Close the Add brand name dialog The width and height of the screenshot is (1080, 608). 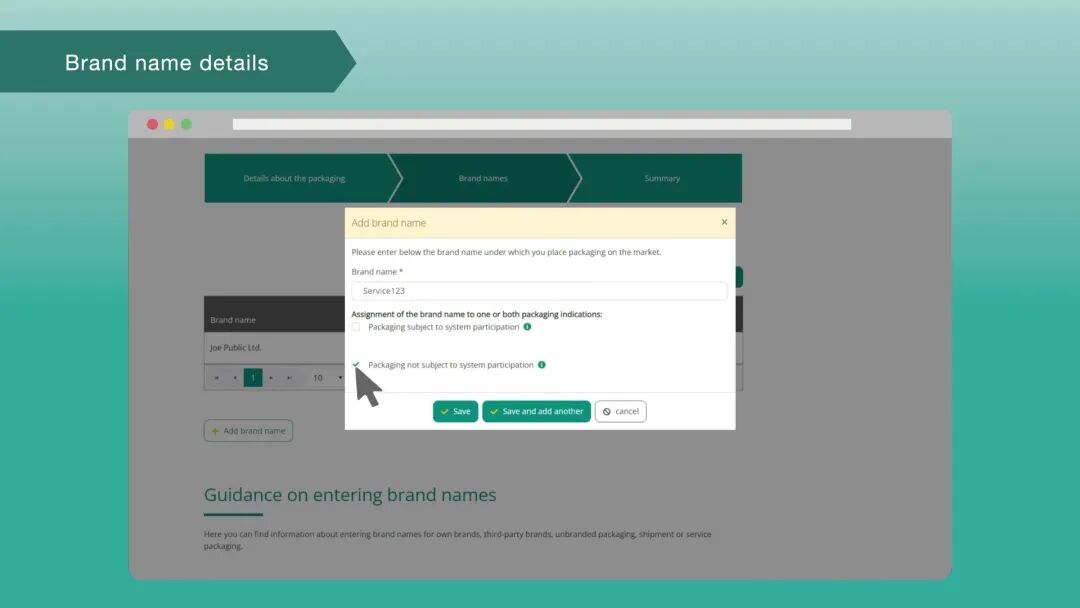pyautogui.click(x=724, y=222)
